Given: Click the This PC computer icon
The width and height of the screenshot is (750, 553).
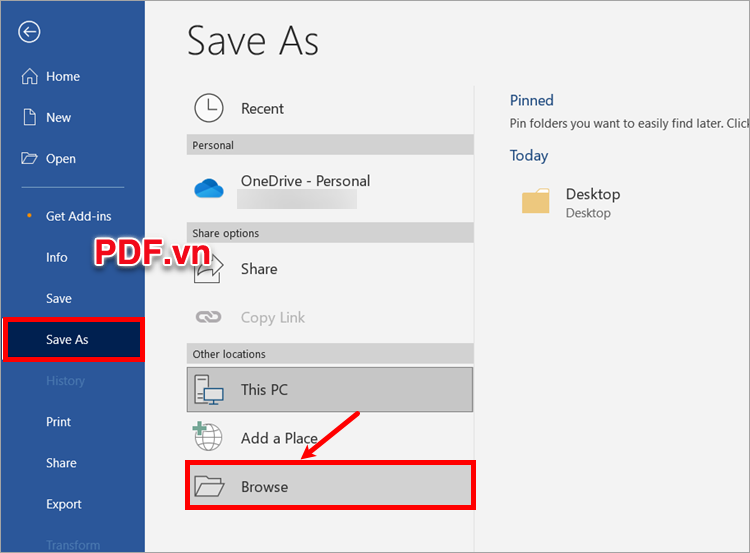Looking at the screenshot, I should click(x=209, y=390).
